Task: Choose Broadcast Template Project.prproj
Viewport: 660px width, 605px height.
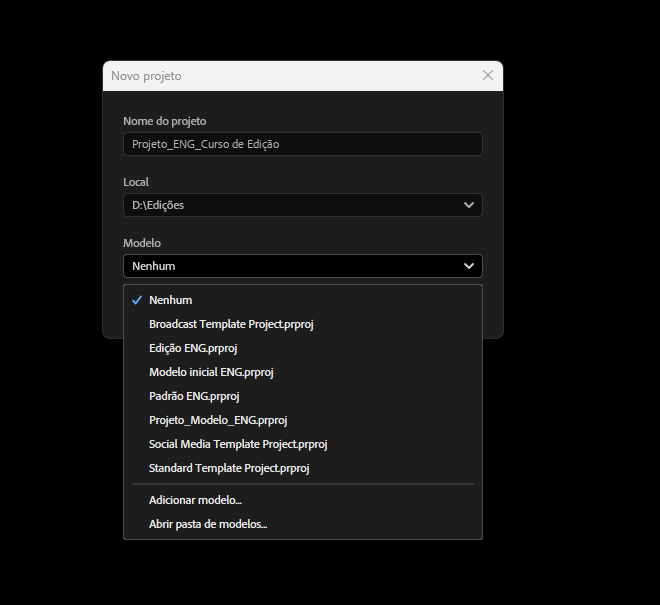Action: 303,324
